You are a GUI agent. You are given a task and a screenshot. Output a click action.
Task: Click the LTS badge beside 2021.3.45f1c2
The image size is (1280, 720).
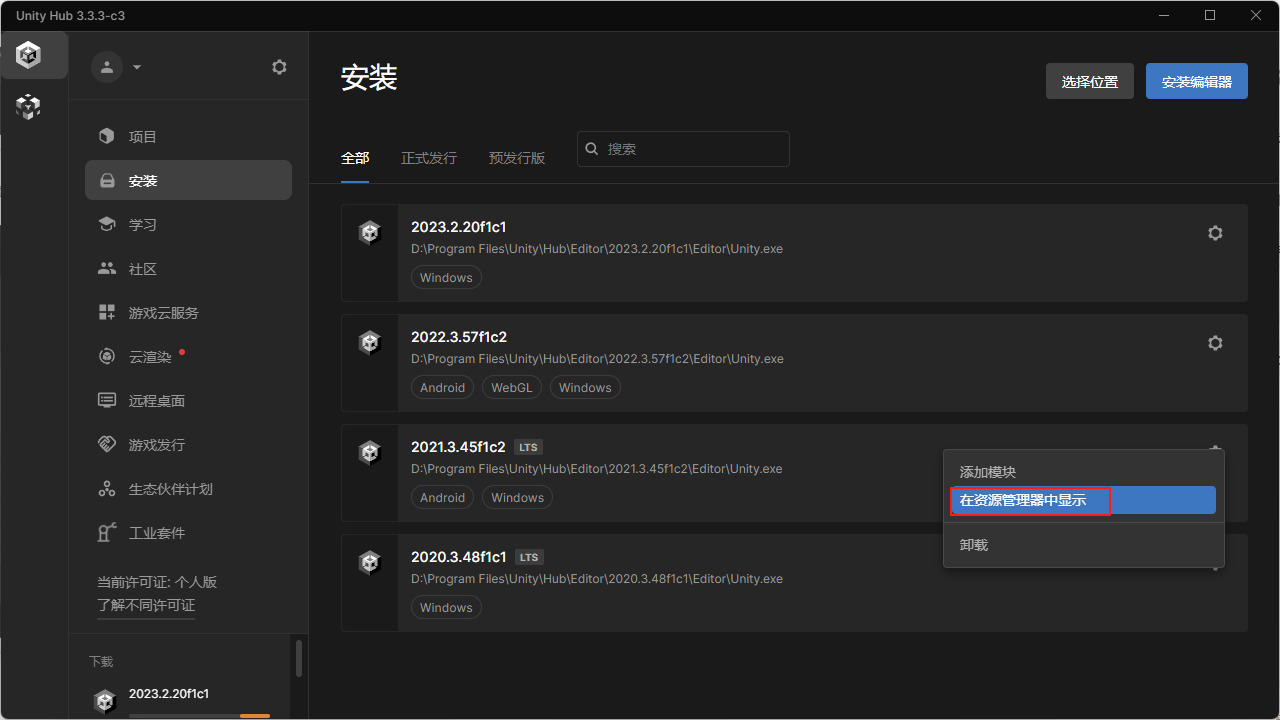[528, 447]
